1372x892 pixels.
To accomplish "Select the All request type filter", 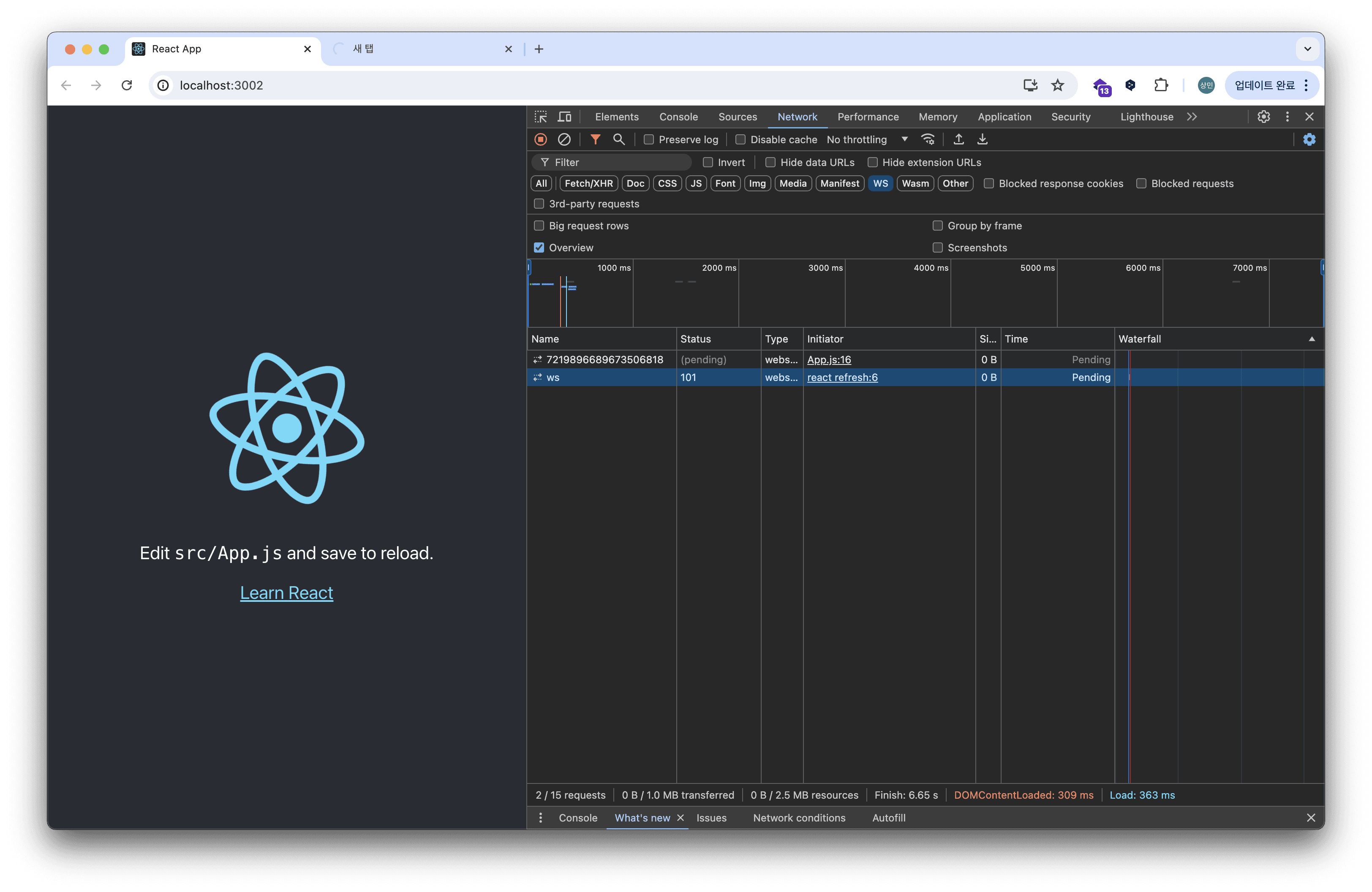I will (541, 184).
